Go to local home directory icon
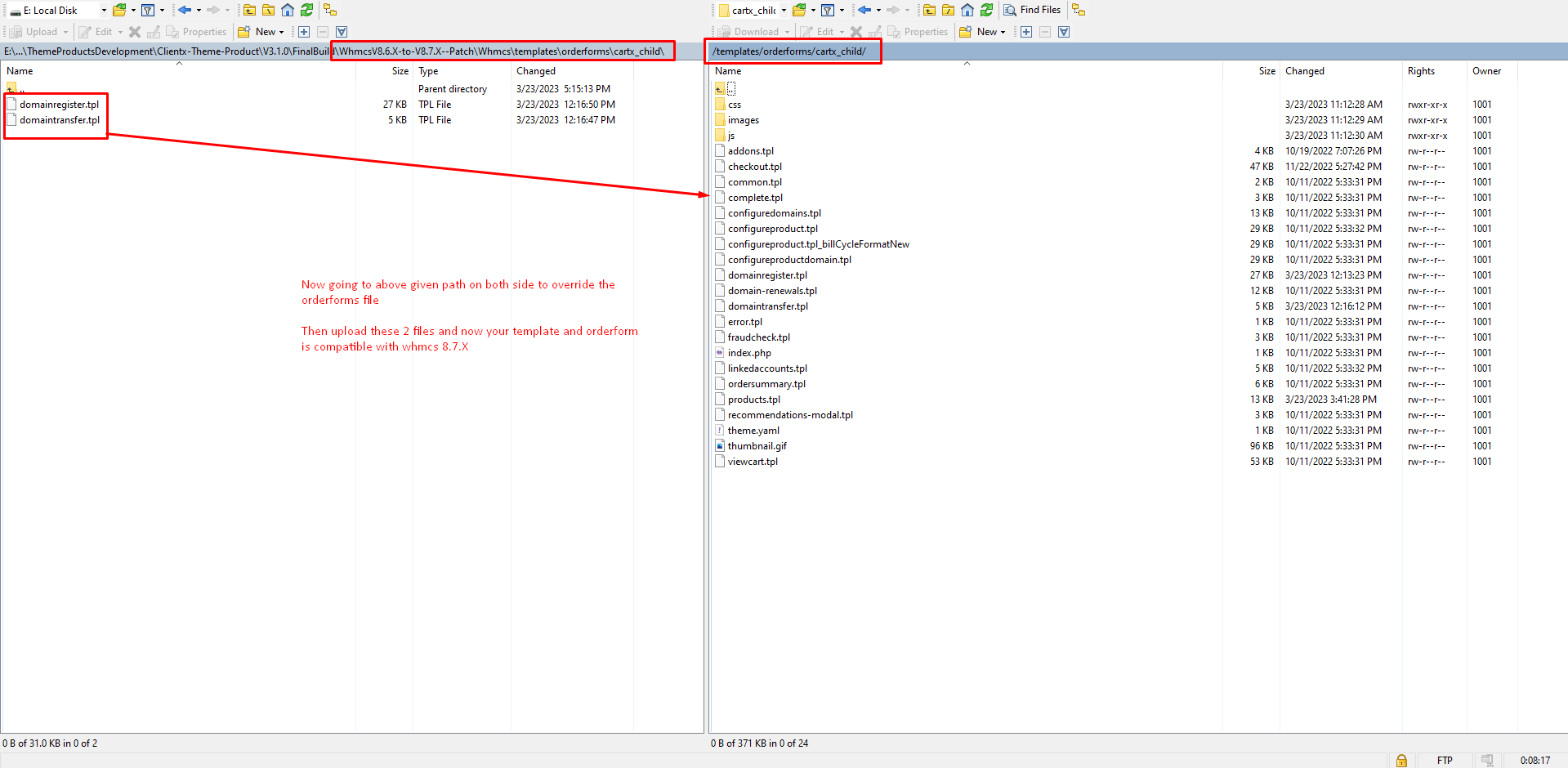 click(288, 10)
